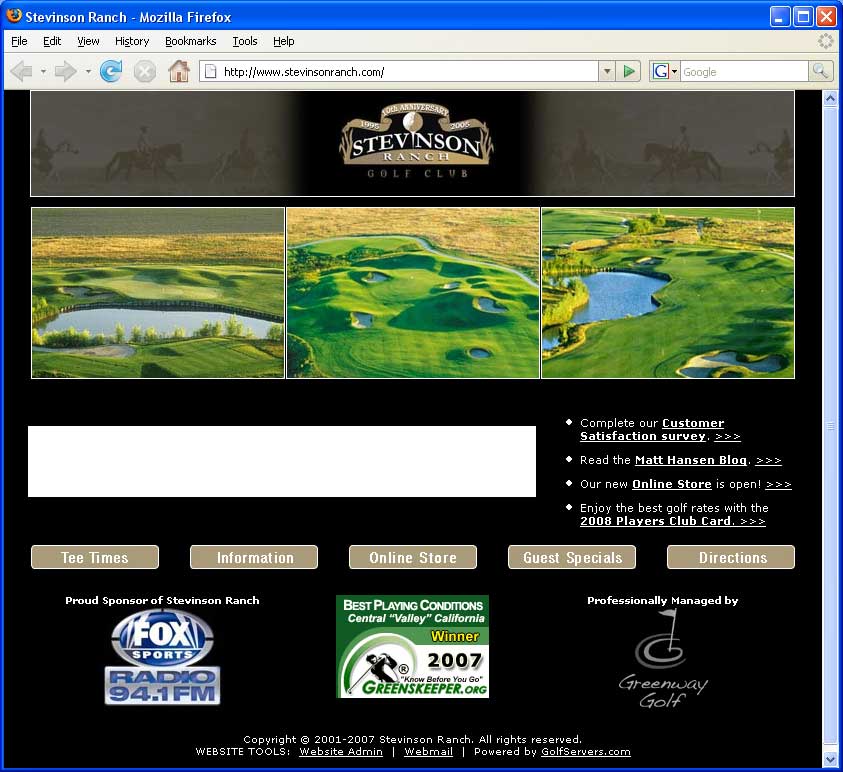Open the 2008 Players Club Card link
The width and height of the screenshot is (843, 772).
tap(657, 521)
